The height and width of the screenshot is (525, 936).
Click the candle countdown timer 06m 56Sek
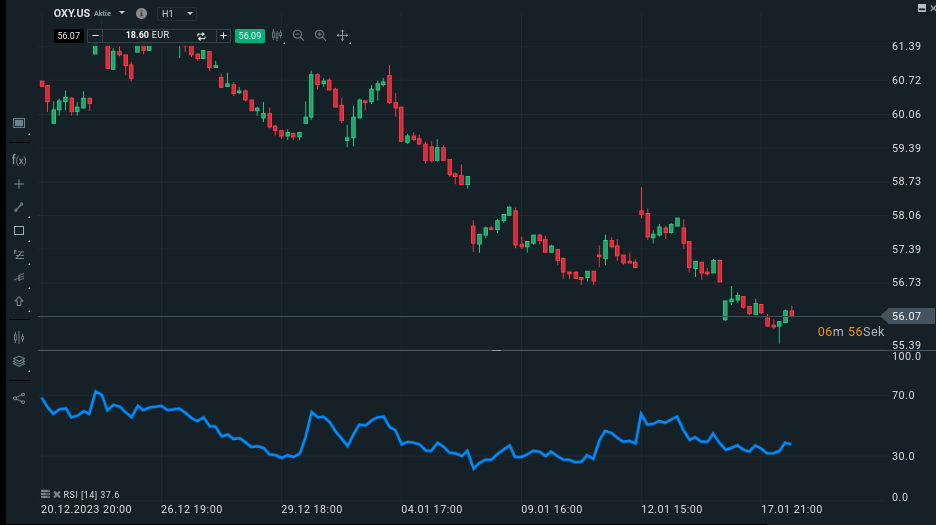point(851,331)
